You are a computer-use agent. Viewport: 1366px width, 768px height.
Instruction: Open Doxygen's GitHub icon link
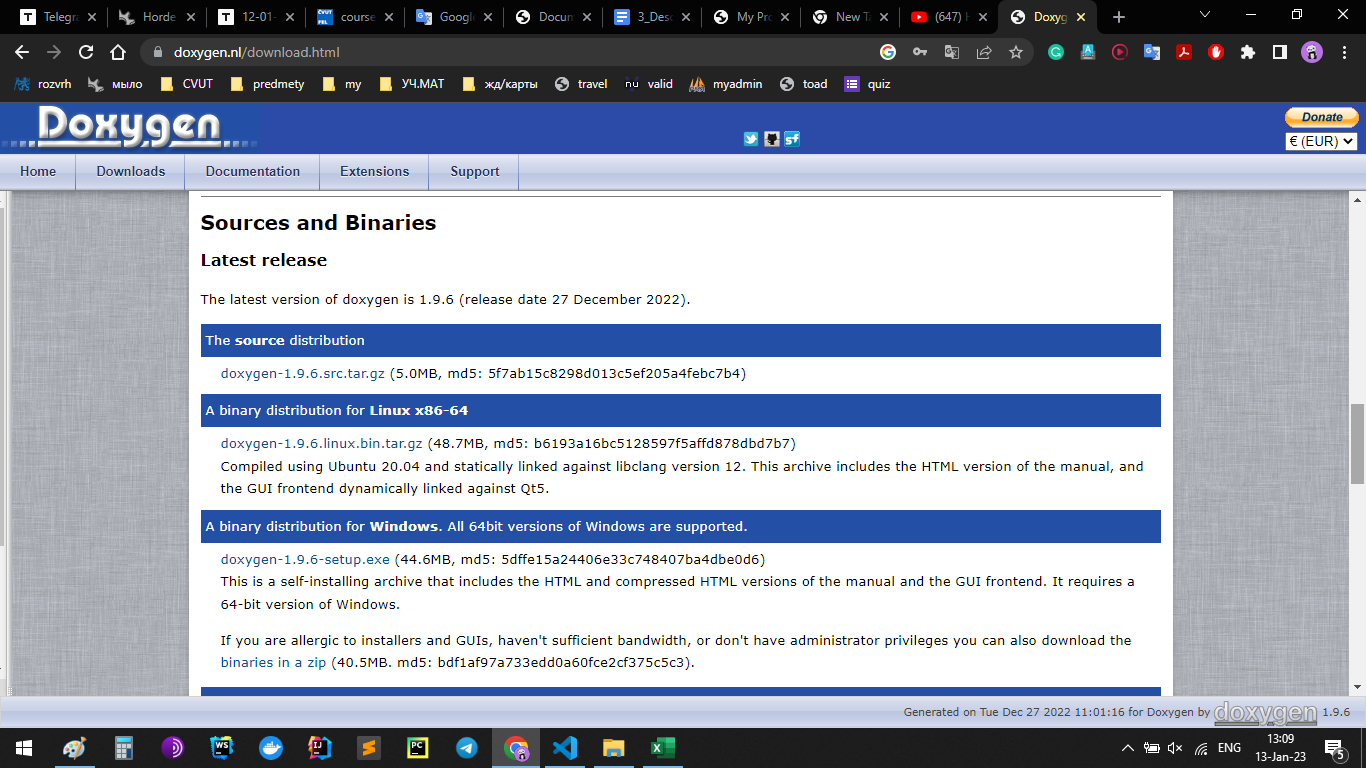[771, 139]
